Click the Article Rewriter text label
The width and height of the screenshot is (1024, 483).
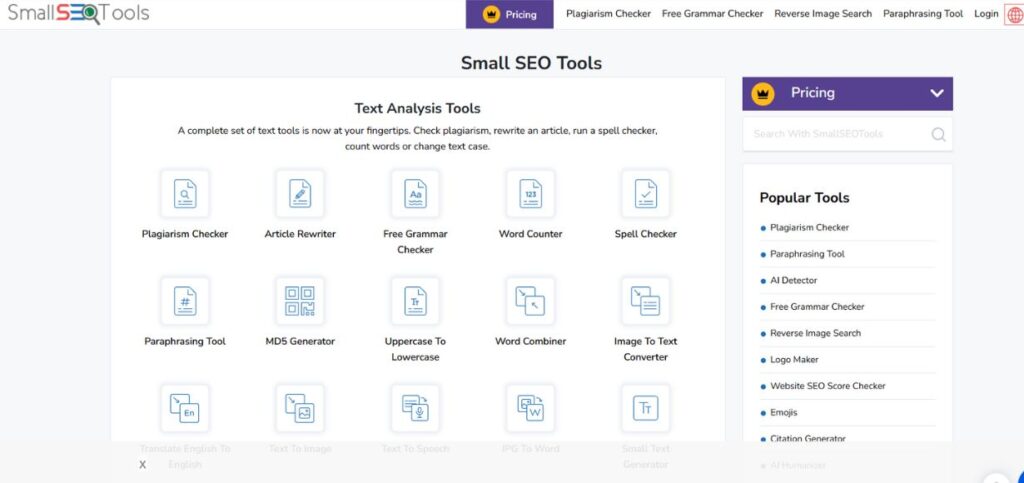[300, 234]
